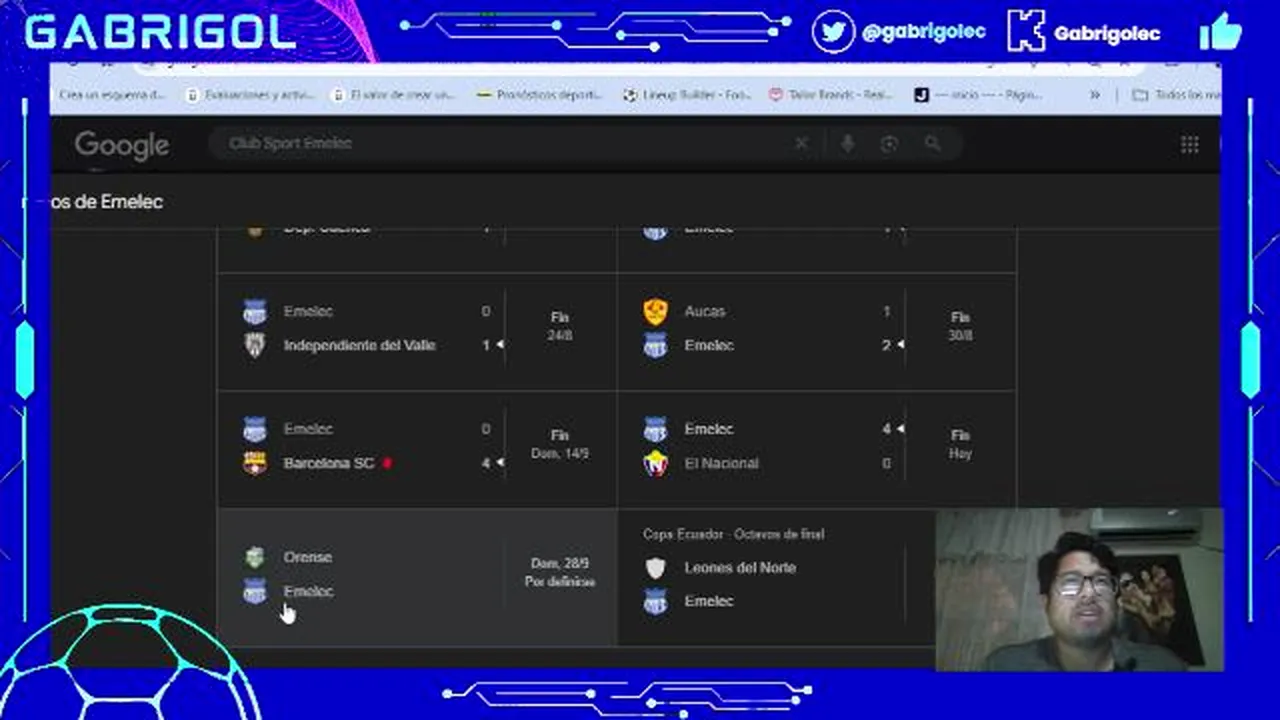1280x720 pixels.
Task: Click the 'Fin 24/8' match status
Action: [560, 327]
